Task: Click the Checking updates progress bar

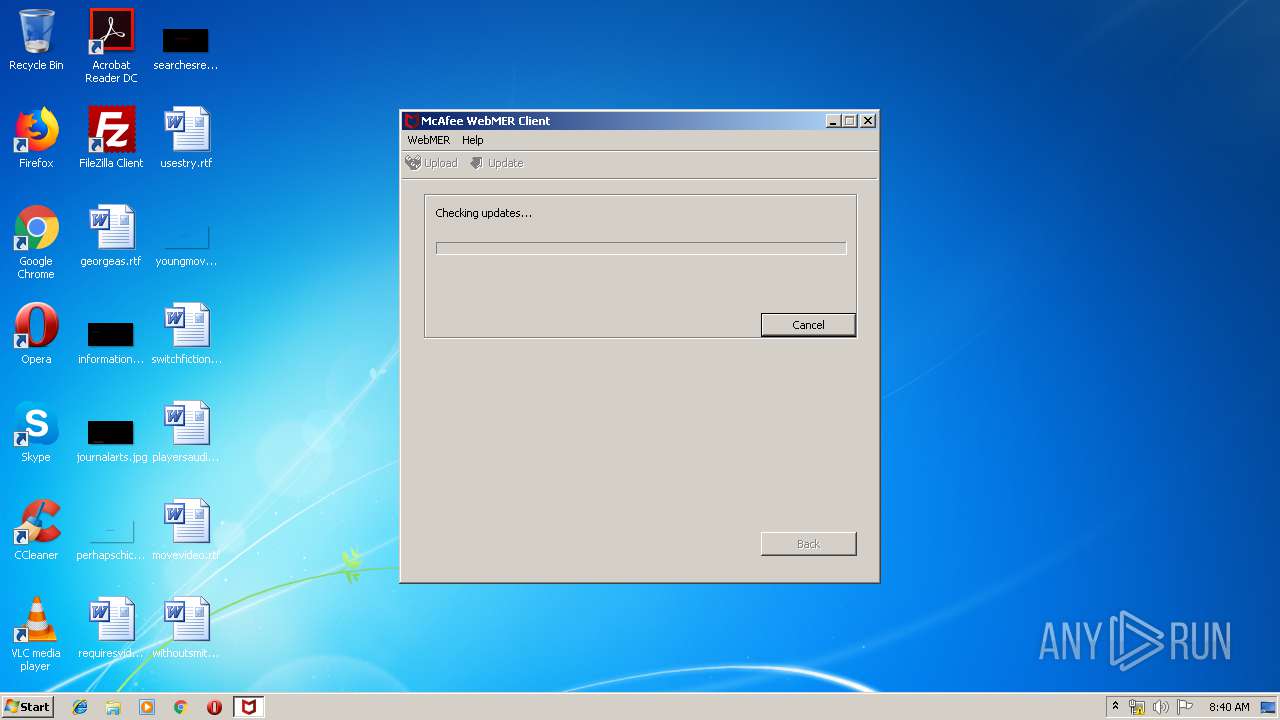Action: [x=641, y=248]
